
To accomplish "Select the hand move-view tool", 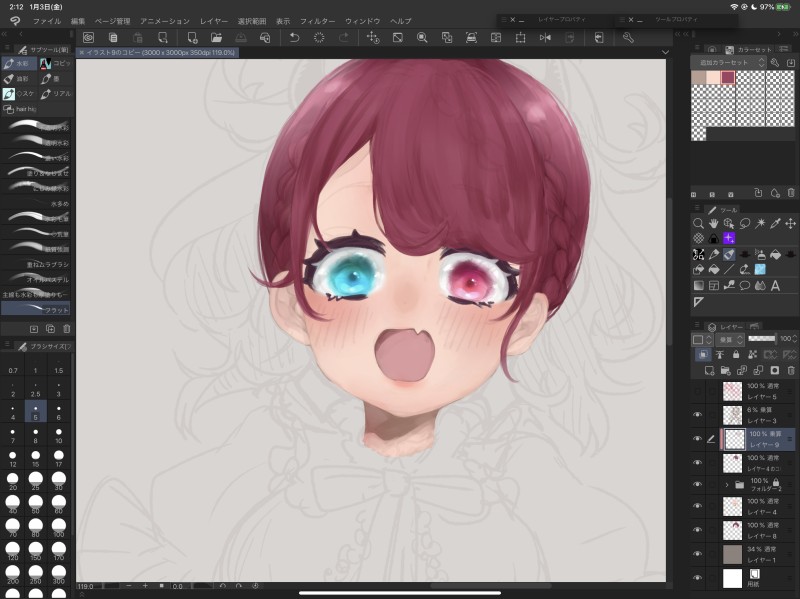I will coord(713,223).
